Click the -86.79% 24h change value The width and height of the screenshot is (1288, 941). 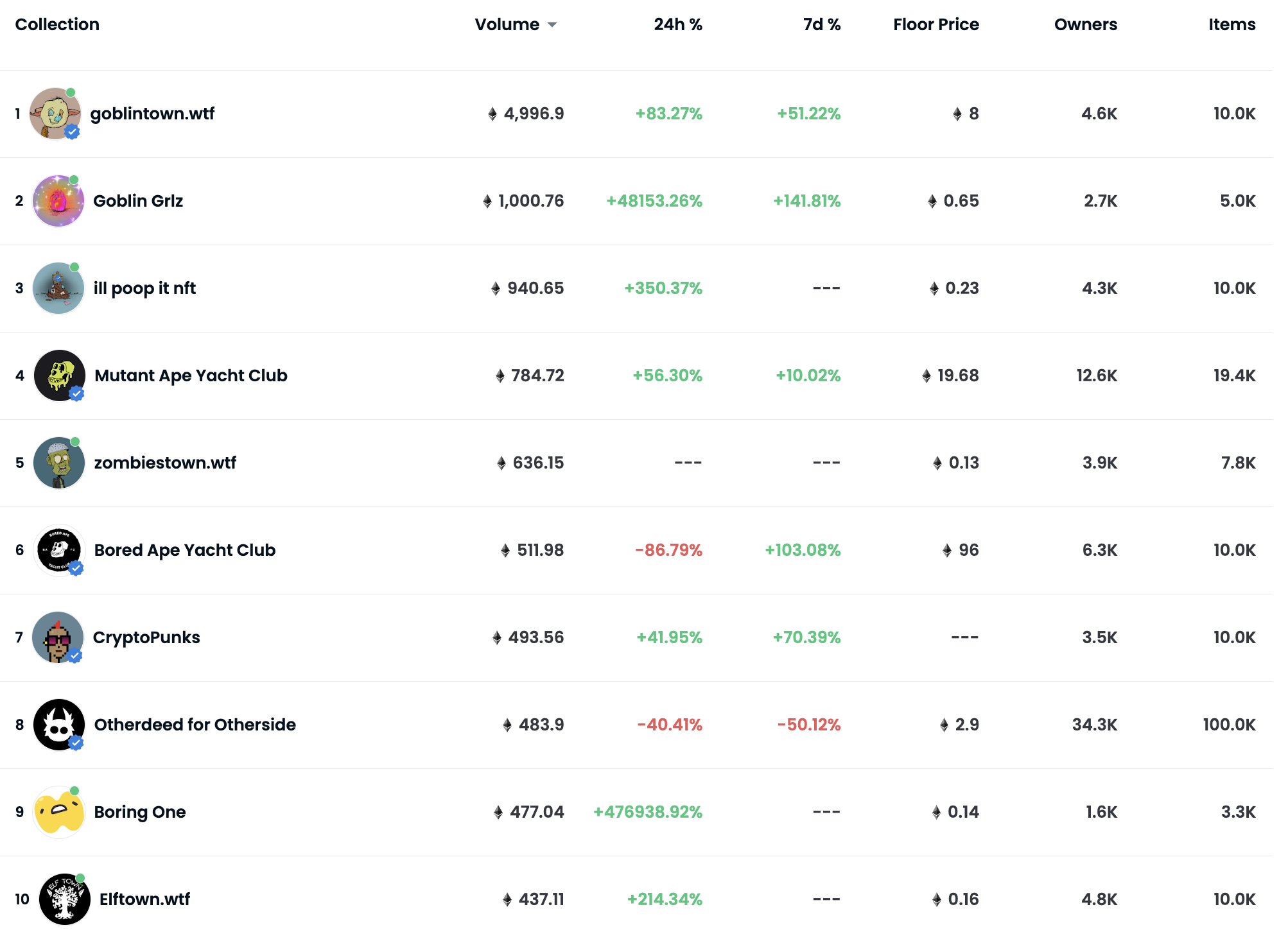tap(668, 550)
